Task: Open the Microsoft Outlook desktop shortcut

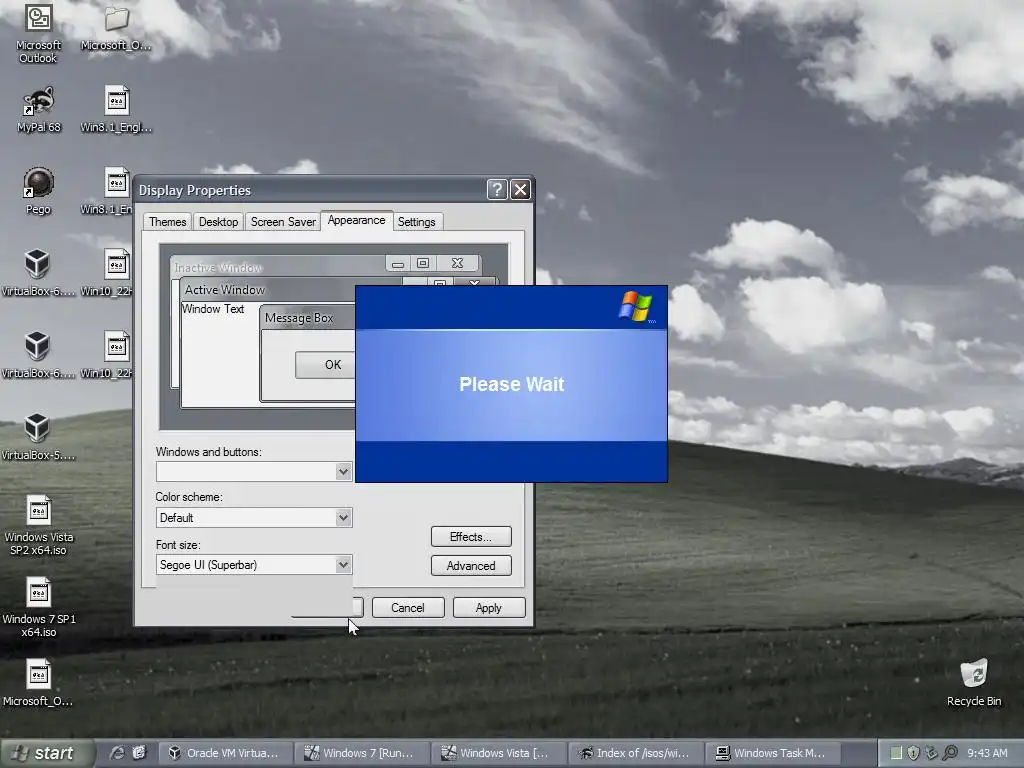Action: 39,33
